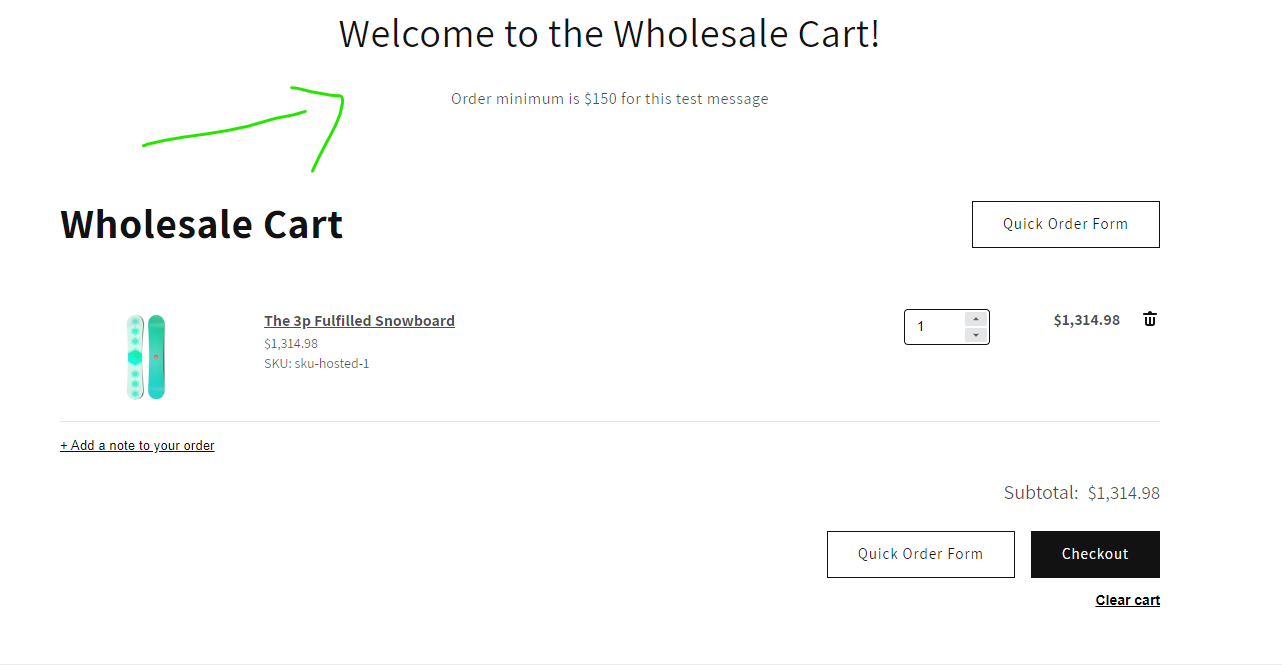Click the Welcome to the Wholesale Cart title
1282x665 pixels.
pyautogui.click(x=609, y=34)
